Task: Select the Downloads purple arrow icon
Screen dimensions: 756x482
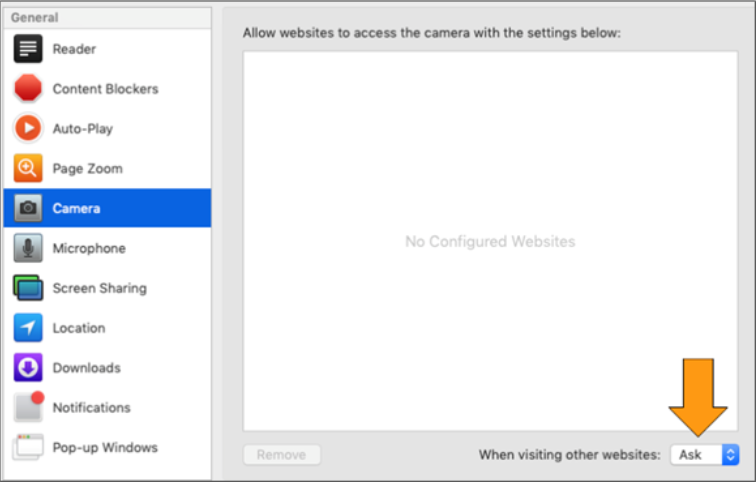Action: pyautogui.click(x=28, y=367)
